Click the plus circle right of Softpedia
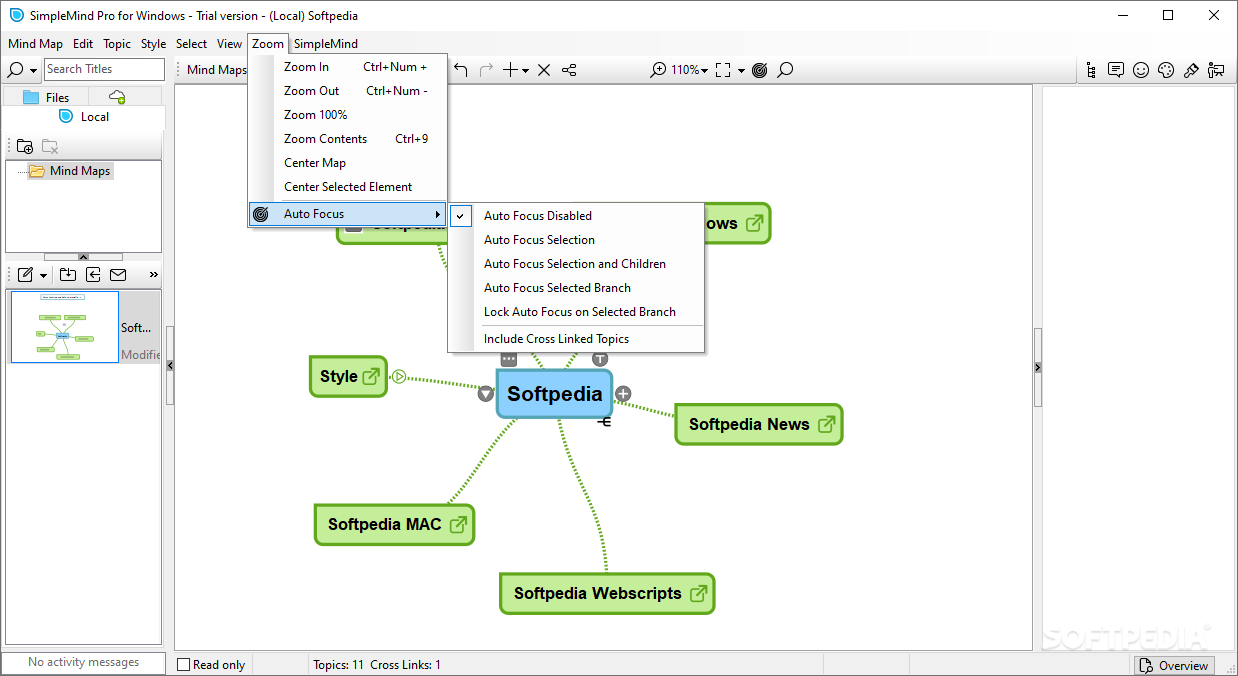 (623, 393)
